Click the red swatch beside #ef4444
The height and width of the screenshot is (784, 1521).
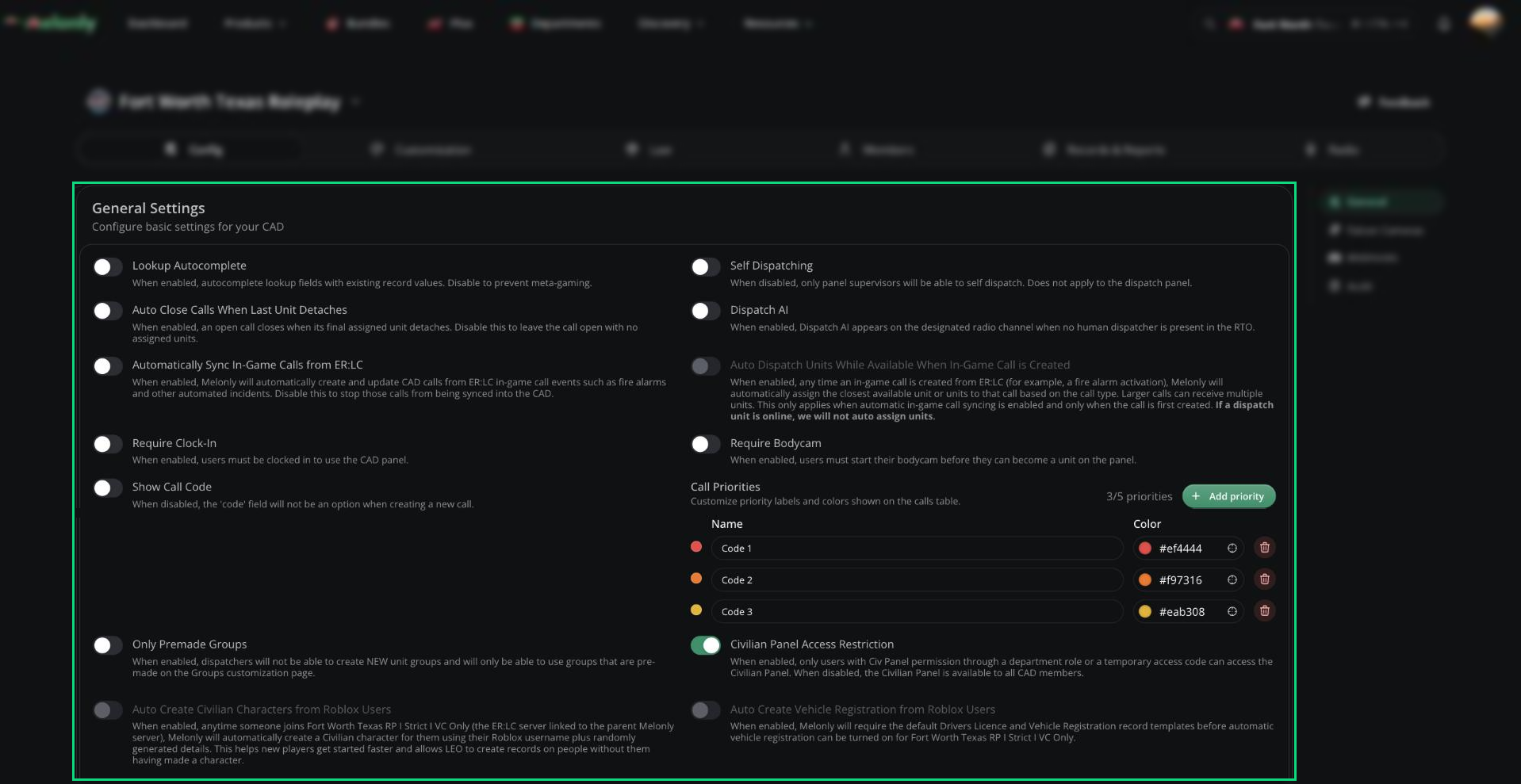1145,548
